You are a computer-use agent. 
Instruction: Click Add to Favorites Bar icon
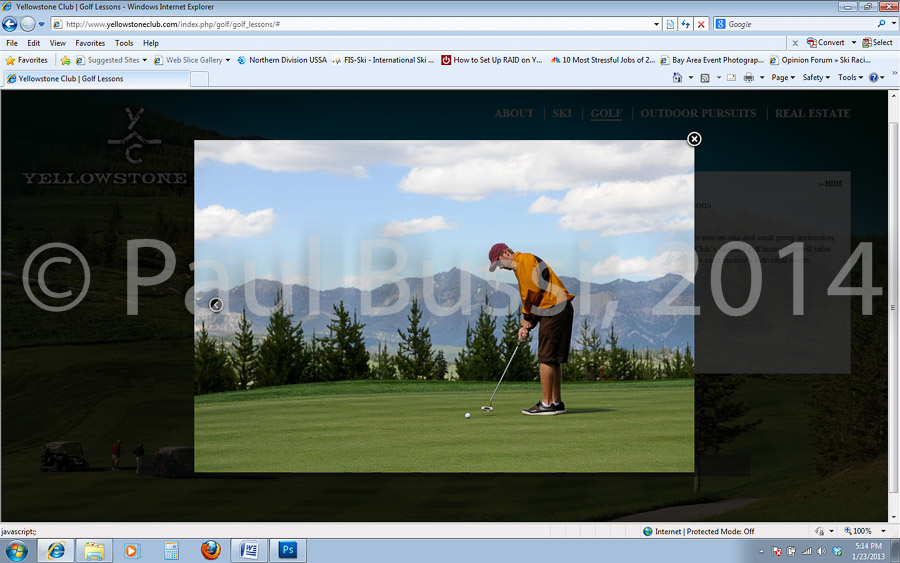tap(65, 60)
